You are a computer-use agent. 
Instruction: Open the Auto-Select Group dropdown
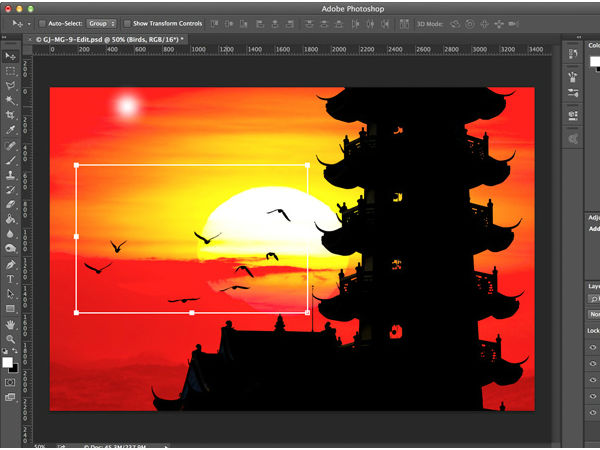99,22
